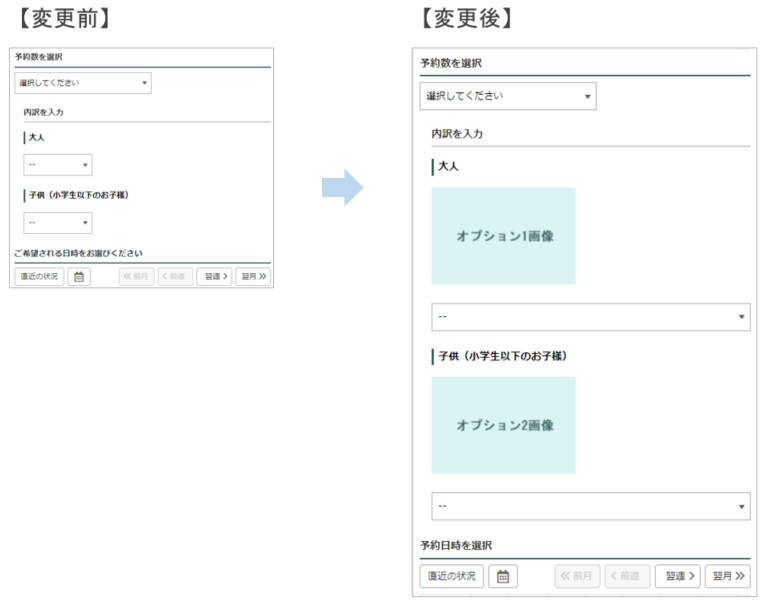Click 内訳を入力 label in before panel
This screenshot has height=607, width=770.
[x=43, y=112]
